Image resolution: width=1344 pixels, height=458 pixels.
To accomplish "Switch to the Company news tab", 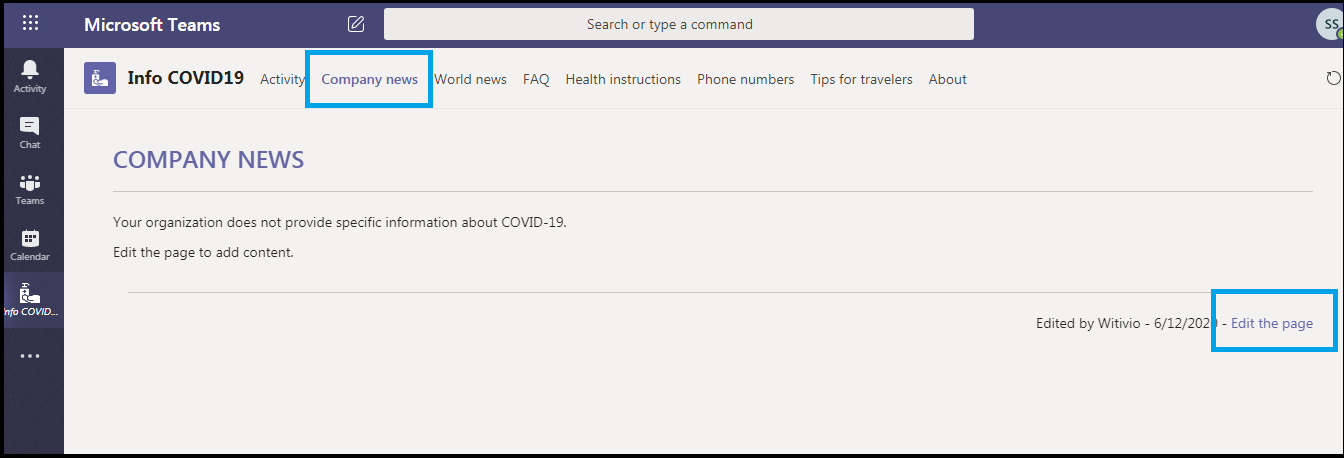I will click(370, 79).
